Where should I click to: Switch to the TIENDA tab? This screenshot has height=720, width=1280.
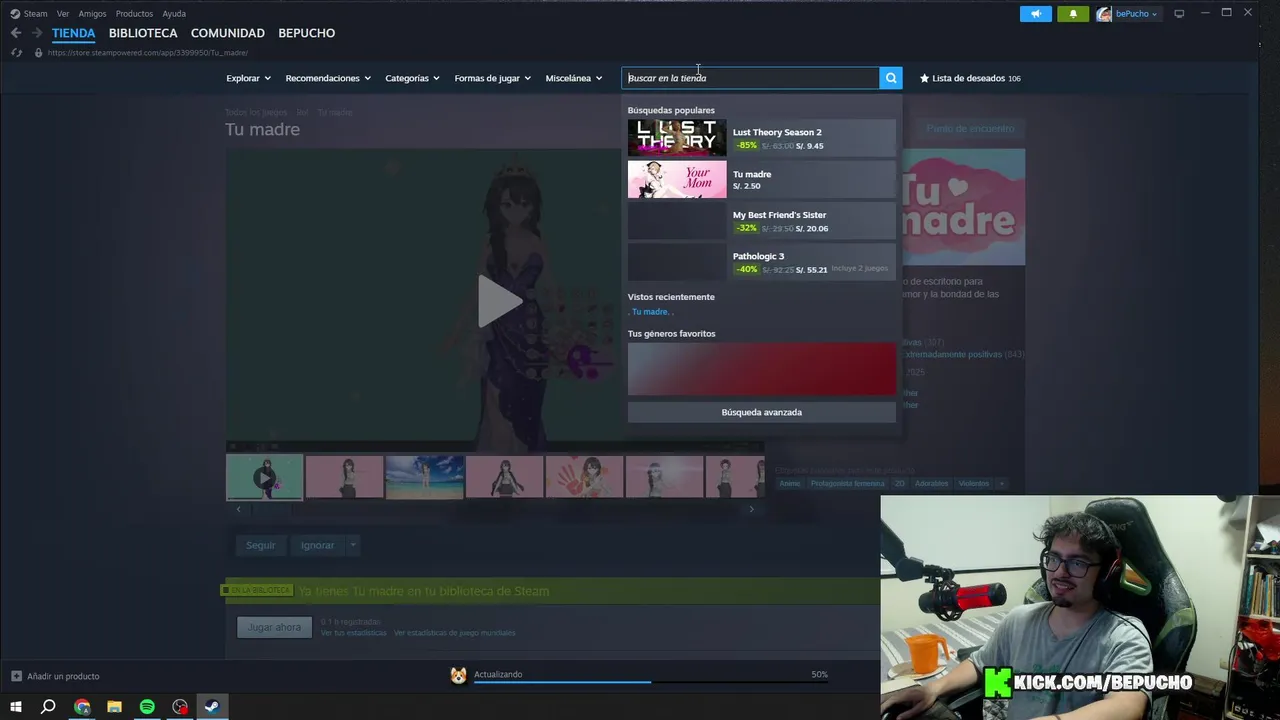[x=74, y=33]
